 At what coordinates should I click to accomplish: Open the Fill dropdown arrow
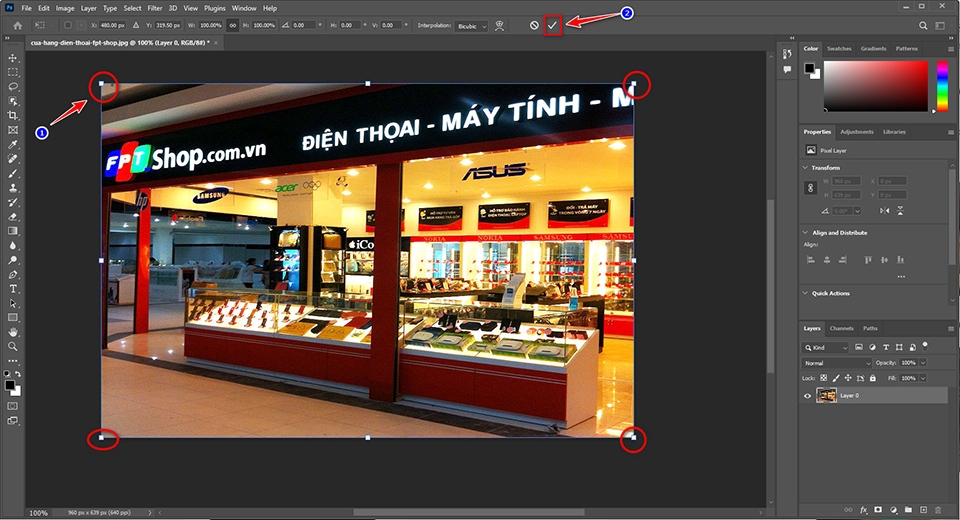click(923, 378)
